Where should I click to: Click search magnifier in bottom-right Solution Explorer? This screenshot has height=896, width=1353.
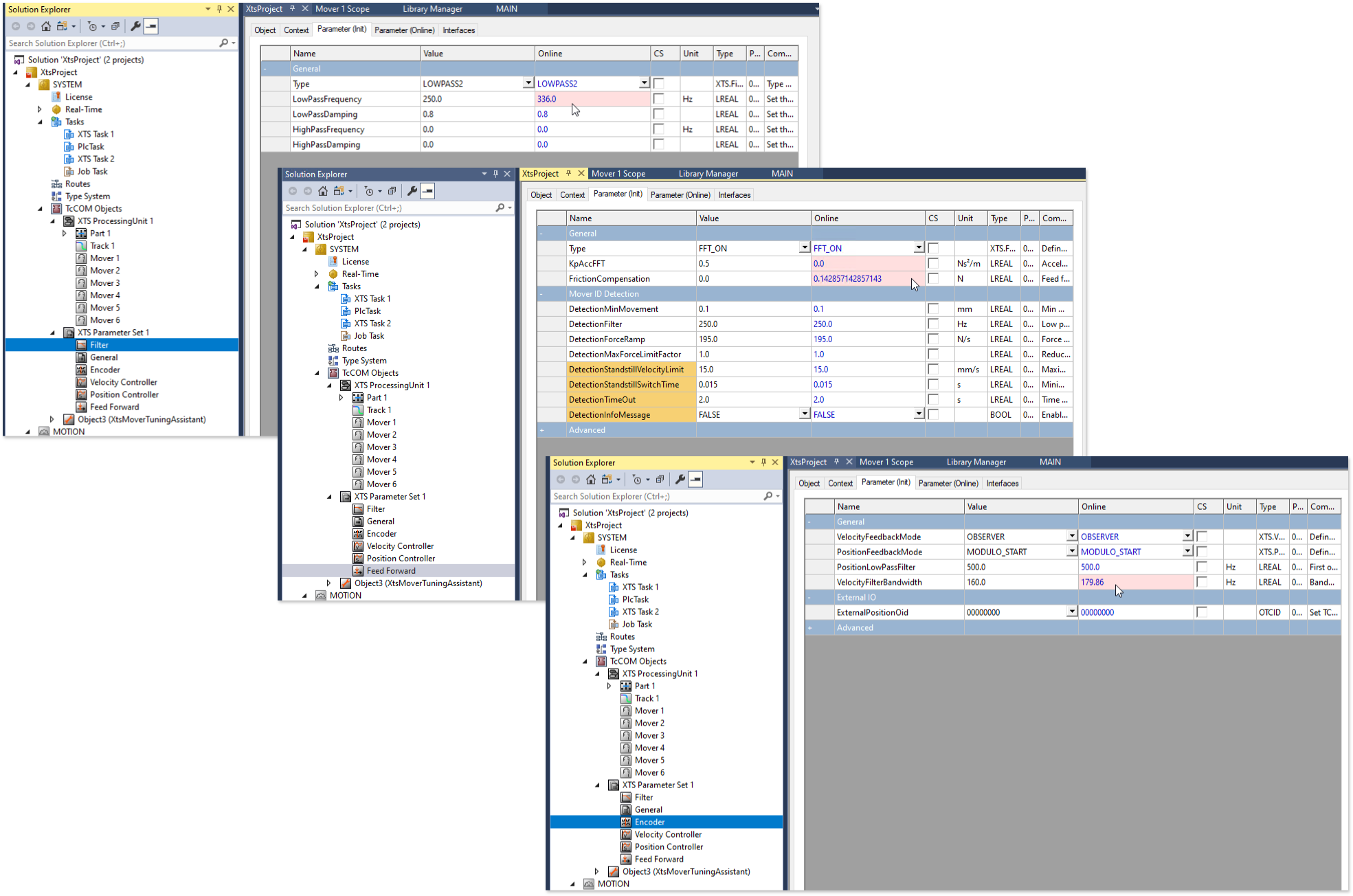[768, 496]
